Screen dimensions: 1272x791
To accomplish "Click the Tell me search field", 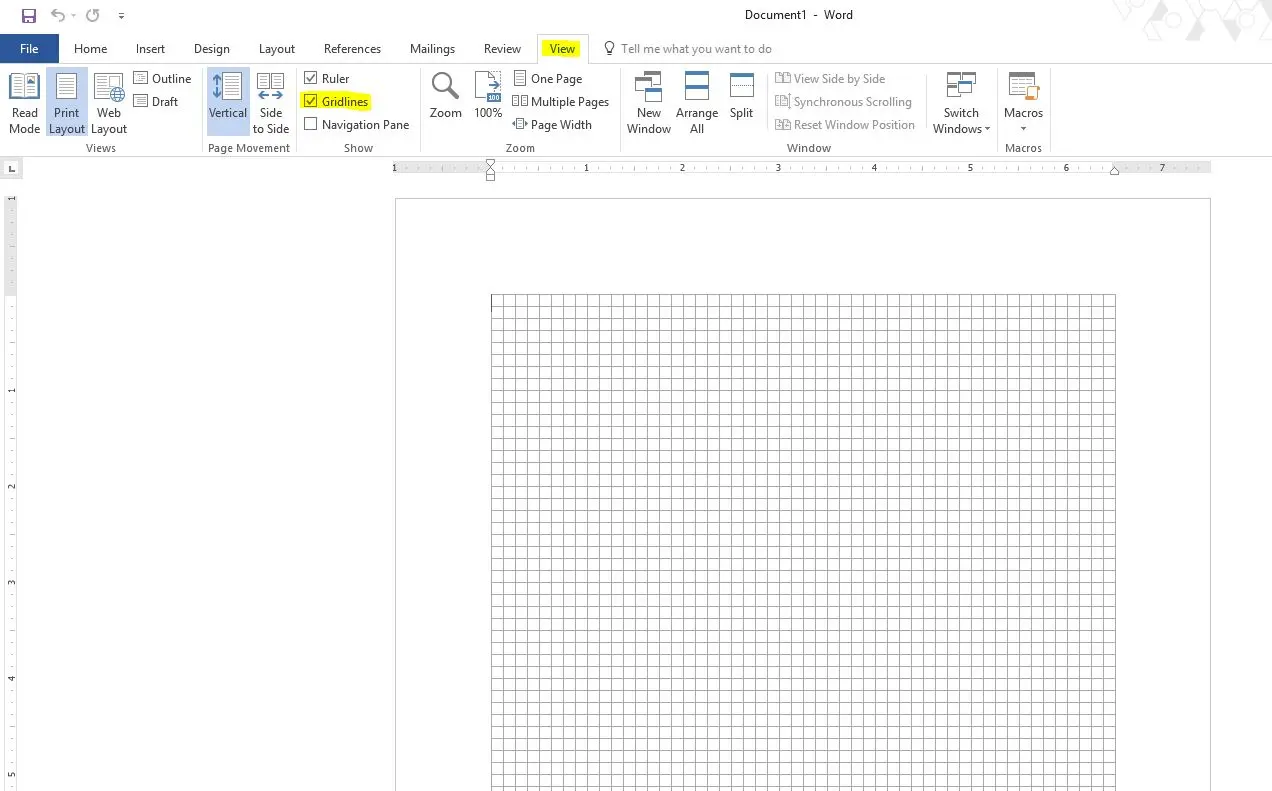I will click(696, 48).
